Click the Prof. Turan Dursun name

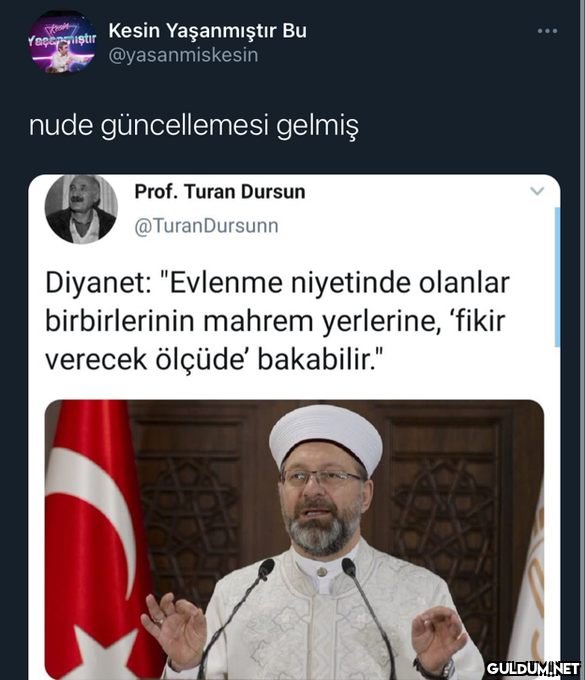tap(220, 191)
